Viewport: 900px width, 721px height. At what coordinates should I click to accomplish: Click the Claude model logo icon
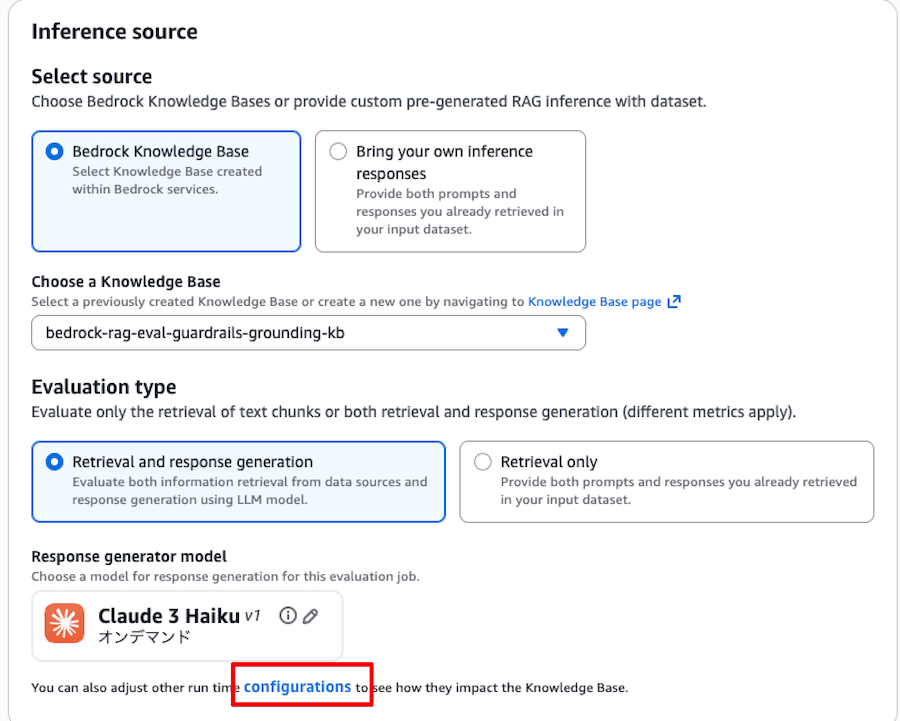tap(65, 623)
